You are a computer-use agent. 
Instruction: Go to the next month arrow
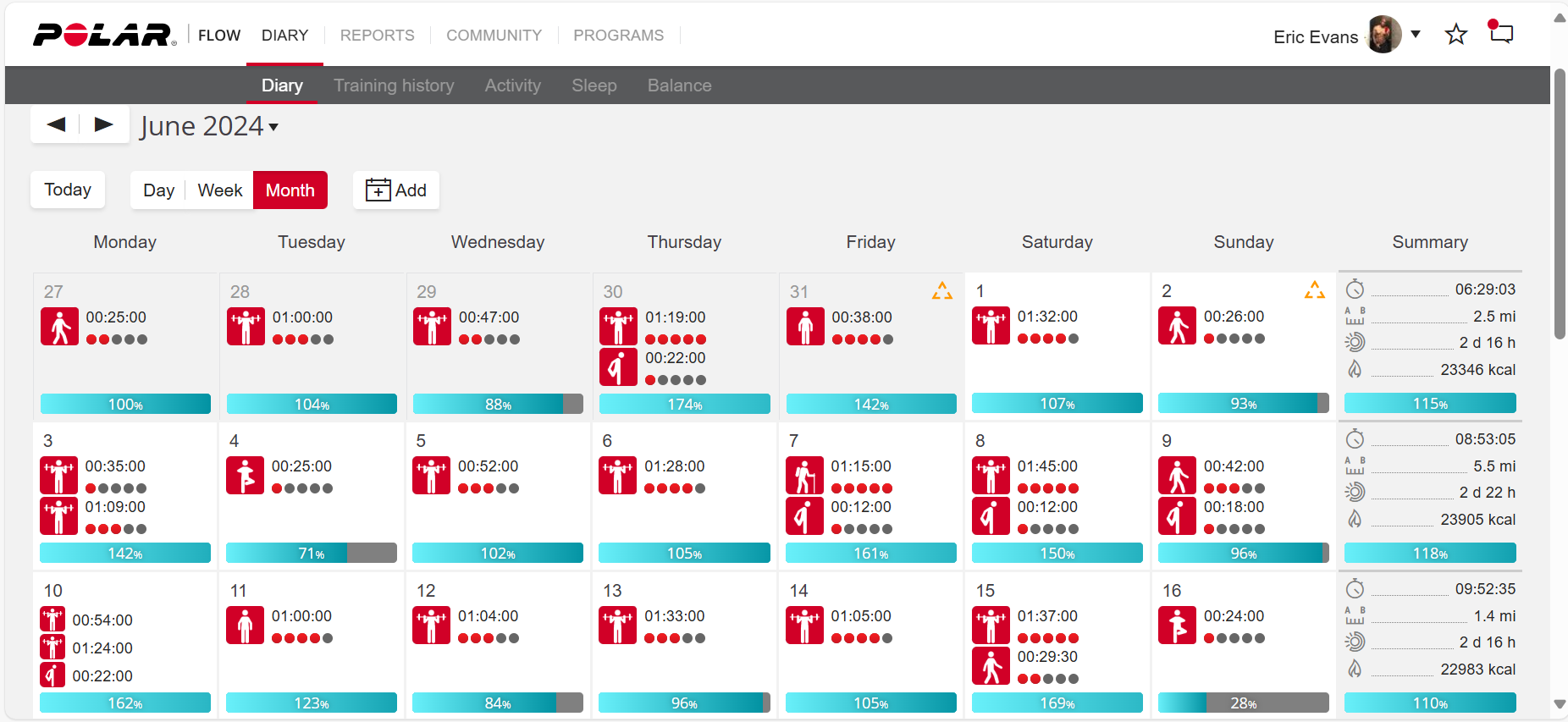tap(103, 125)
